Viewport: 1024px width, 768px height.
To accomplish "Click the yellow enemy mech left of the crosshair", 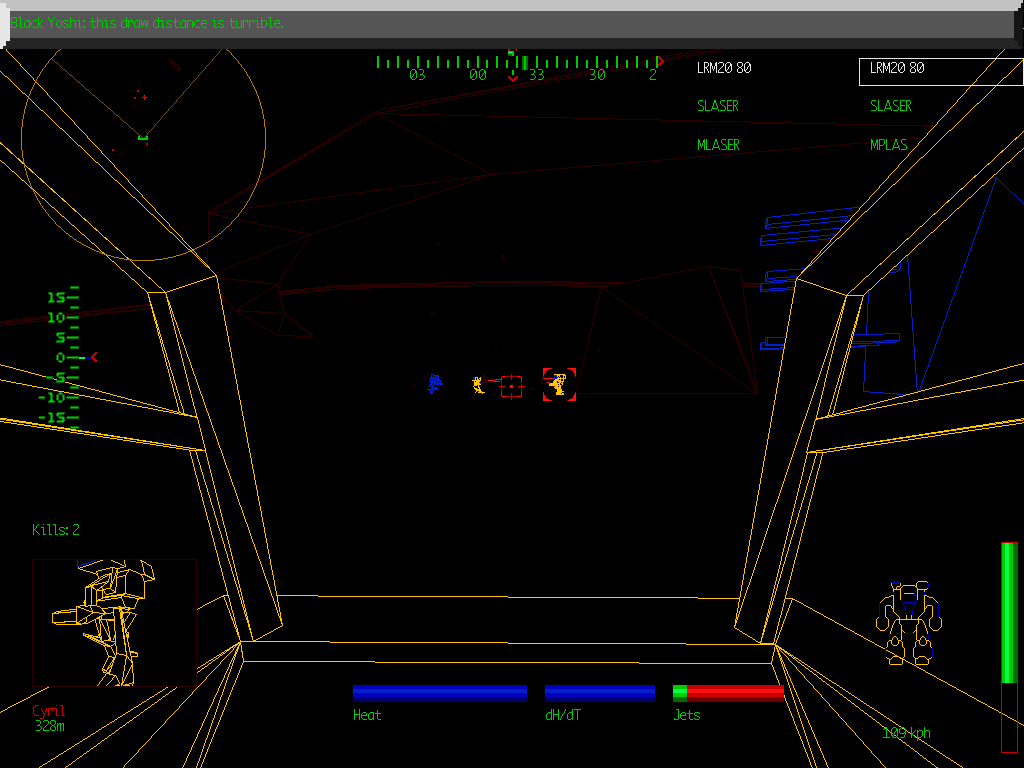I will coord(477,384).
